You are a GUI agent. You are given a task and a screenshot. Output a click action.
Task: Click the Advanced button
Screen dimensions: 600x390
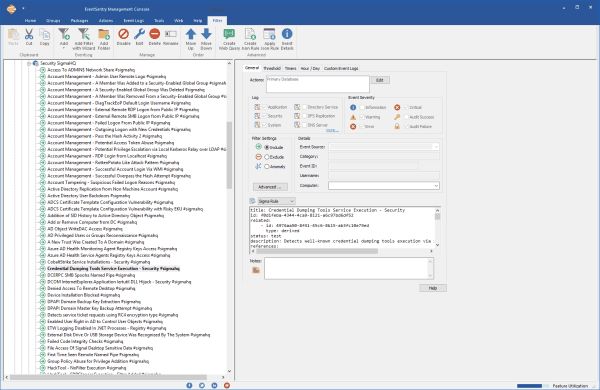click(270, 187)
